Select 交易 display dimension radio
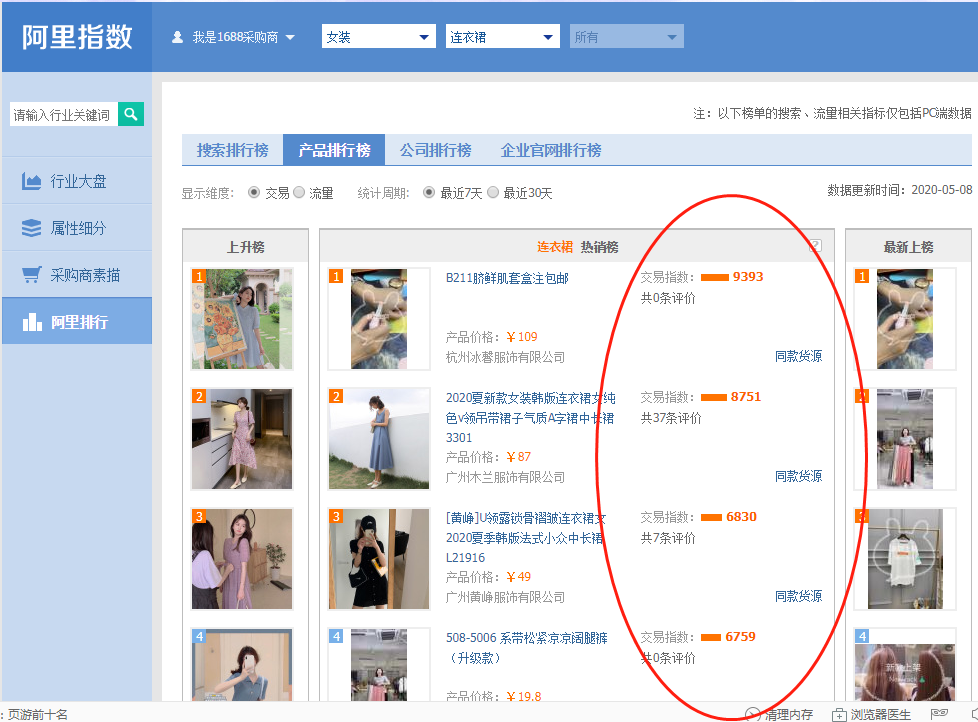978x722 pixels. pos(254,192)
